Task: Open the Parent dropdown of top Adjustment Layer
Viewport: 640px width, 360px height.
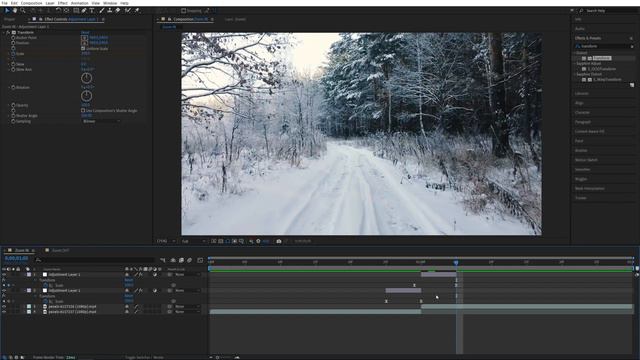Action: pos(187,275)
